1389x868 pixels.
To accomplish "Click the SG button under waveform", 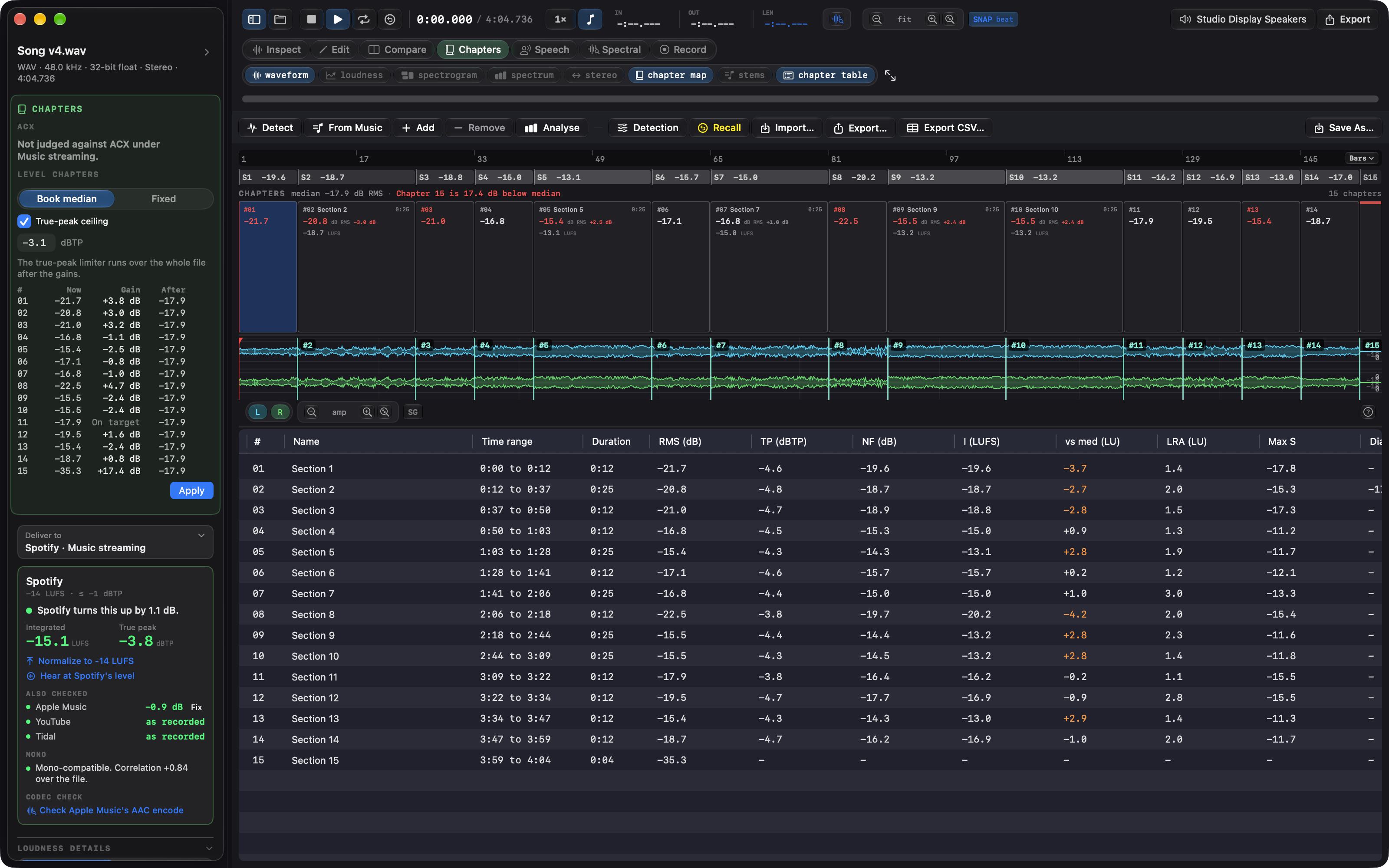I will tap(413, 412).
